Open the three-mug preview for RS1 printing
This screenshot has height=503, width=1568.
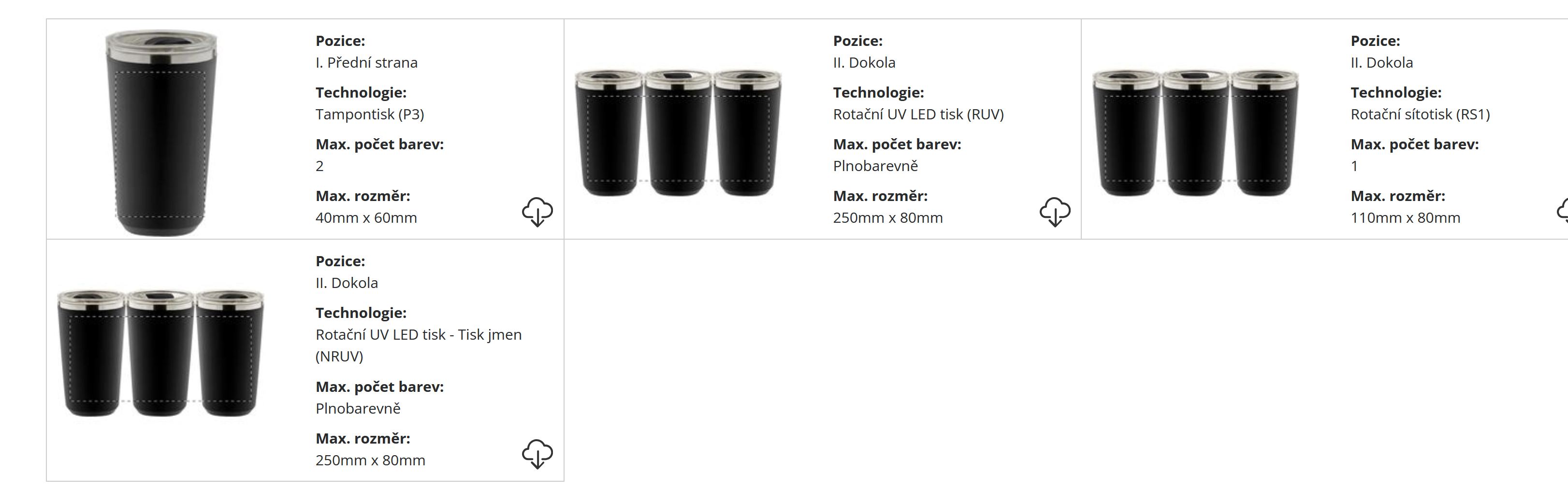[1195, 132]
